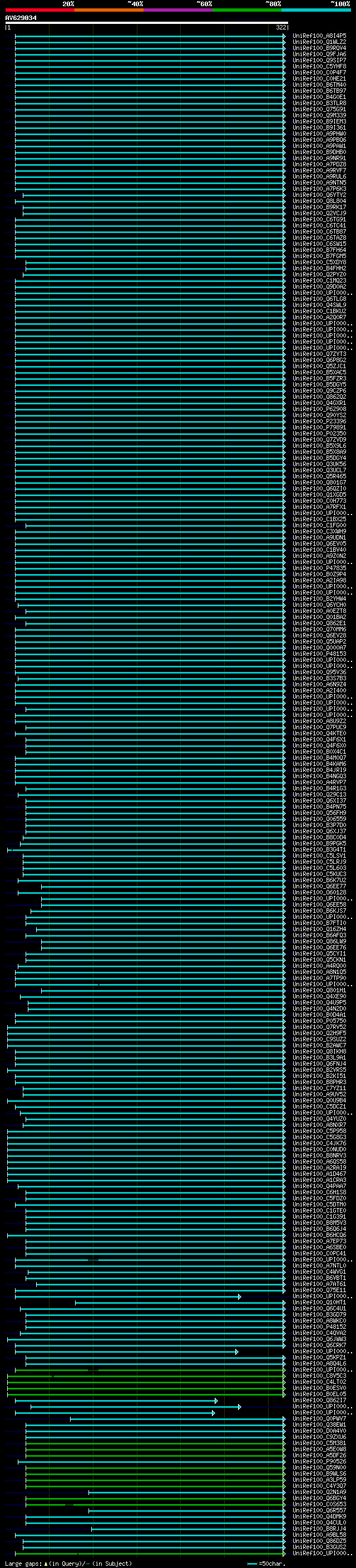Viewport: 356px width, 1568px height.
Task: Click UniRef100_A9NR91 entry
Action: pos(319,157)
